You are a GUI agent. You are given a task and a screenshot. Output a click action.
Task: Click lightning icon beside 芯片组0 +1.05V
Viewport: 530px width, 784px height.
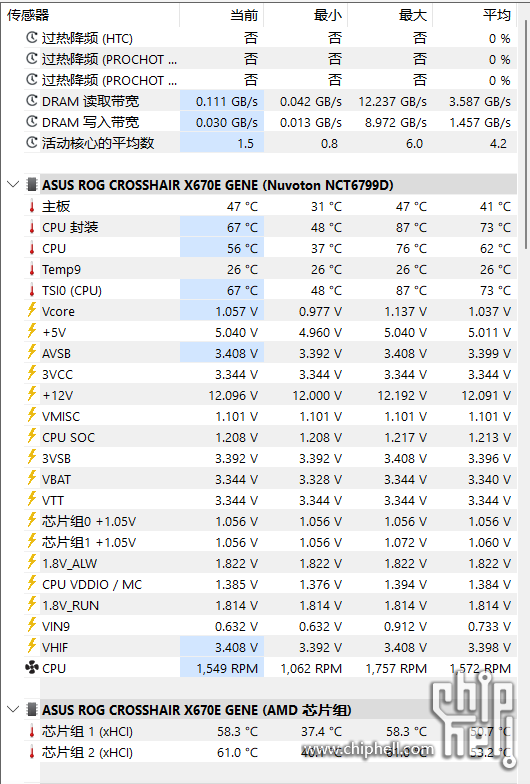32,520
